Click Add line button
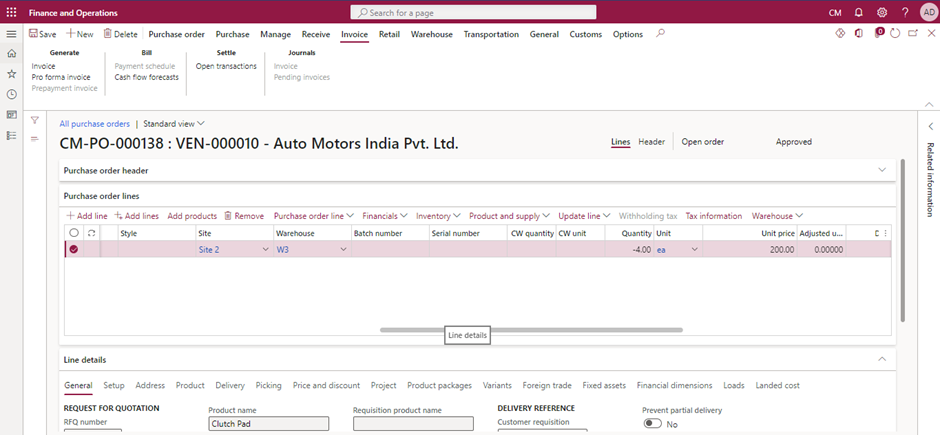 87,216
